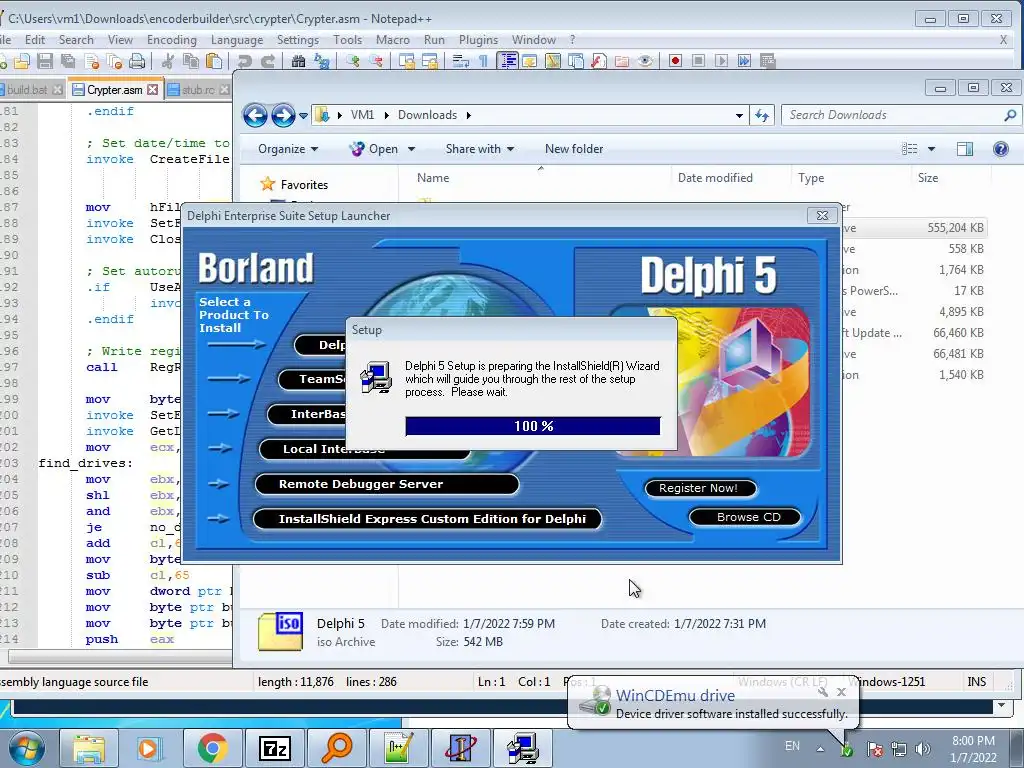Click the Function List icon in Notepad++
Viewport: 1024px width, 768px height.
[598, 61]
